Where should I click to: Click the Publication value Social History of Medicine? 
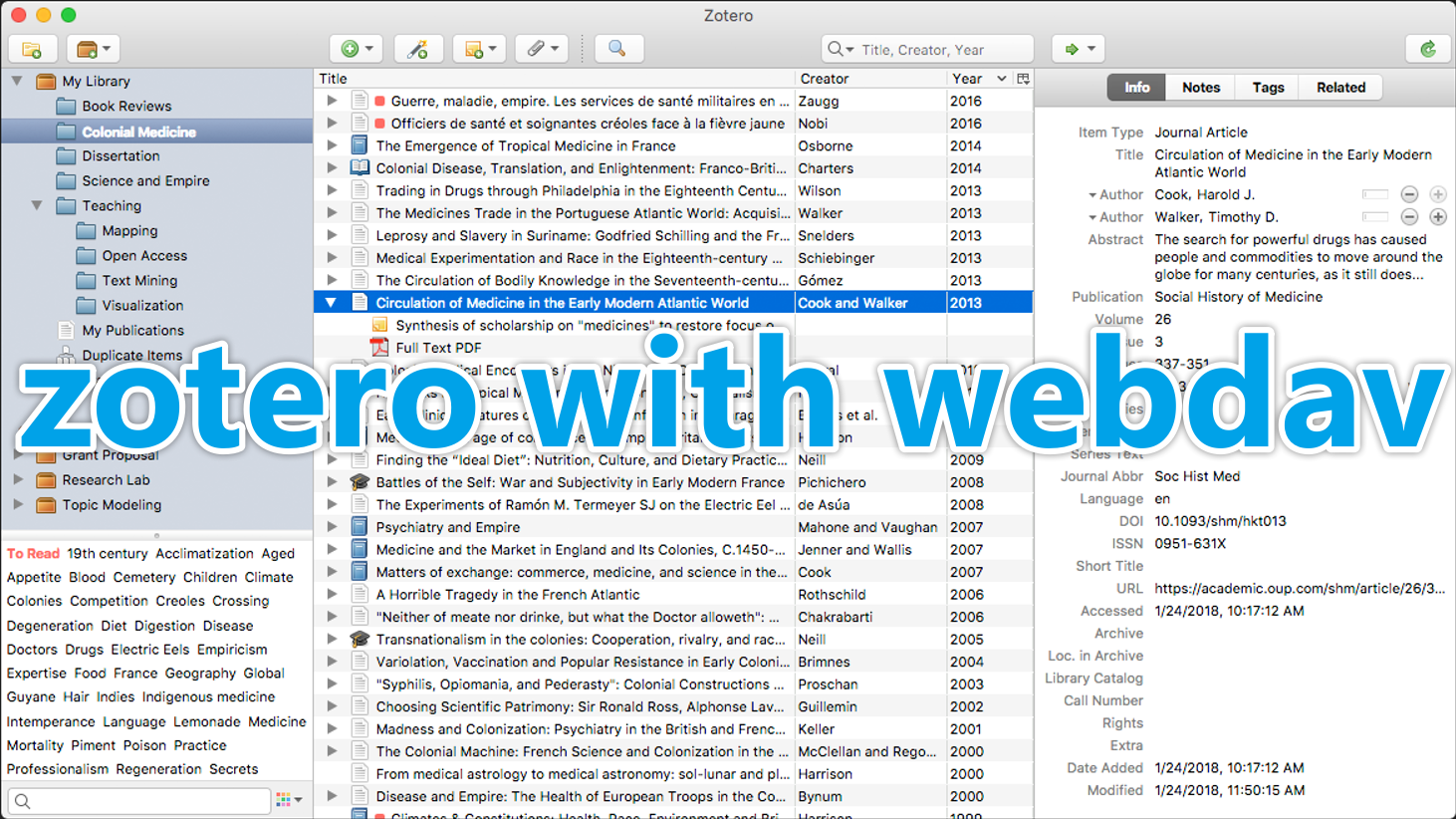pos(1238,297)
